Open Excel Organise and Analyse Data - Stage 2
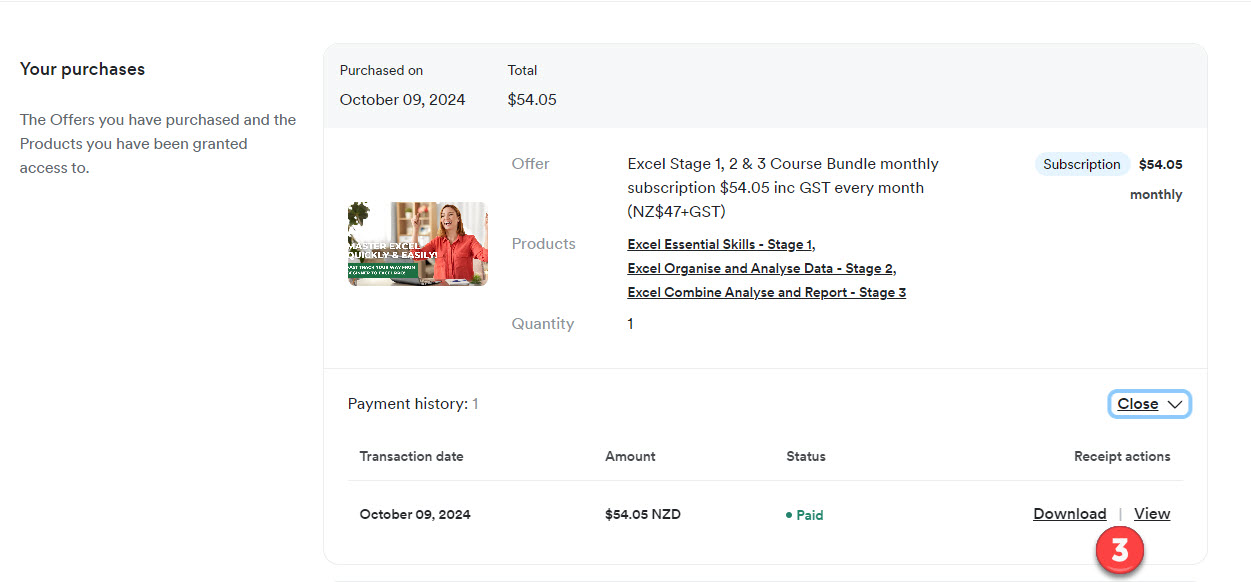The image size is (1251, 582). [761, 269]
